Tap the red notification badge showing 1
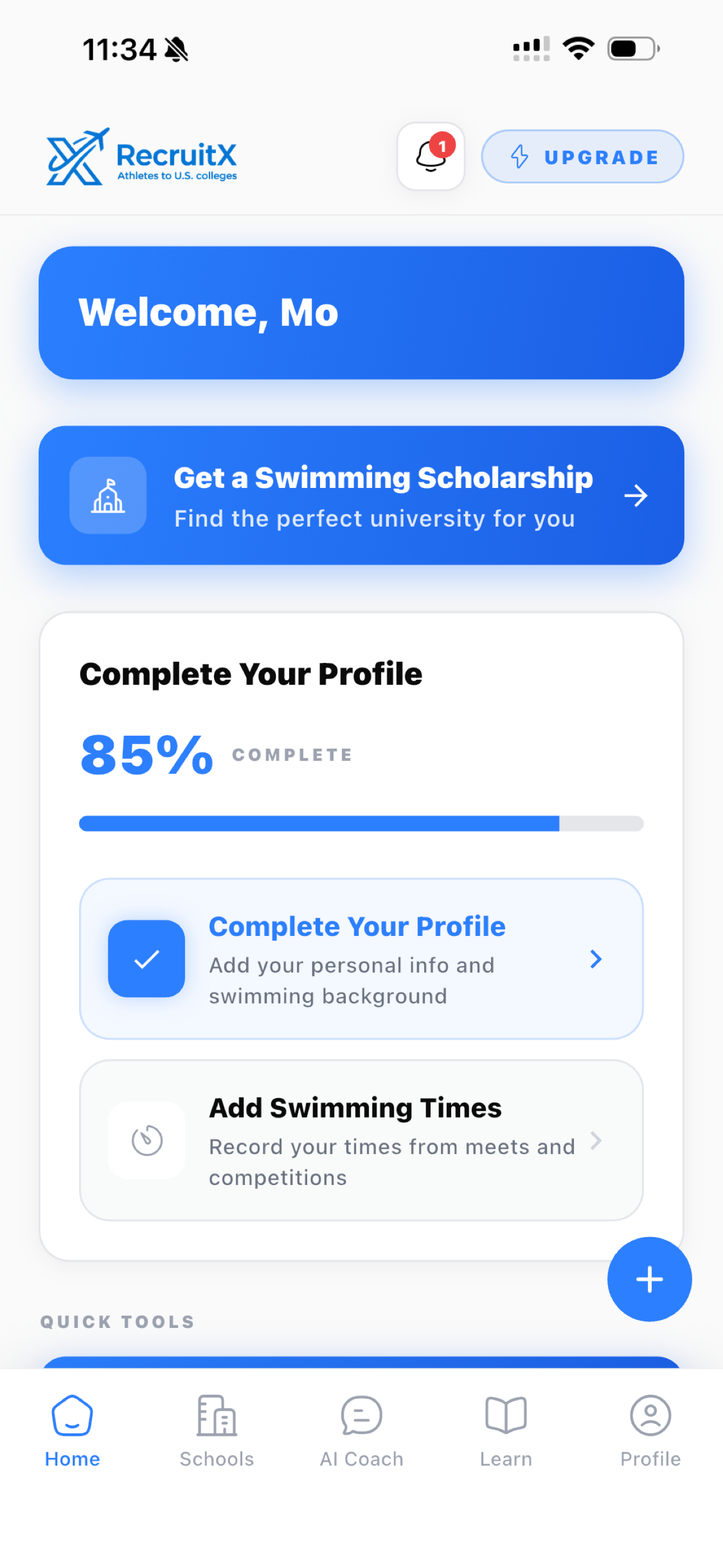The image size is (723, 1568). pos(442,146)
